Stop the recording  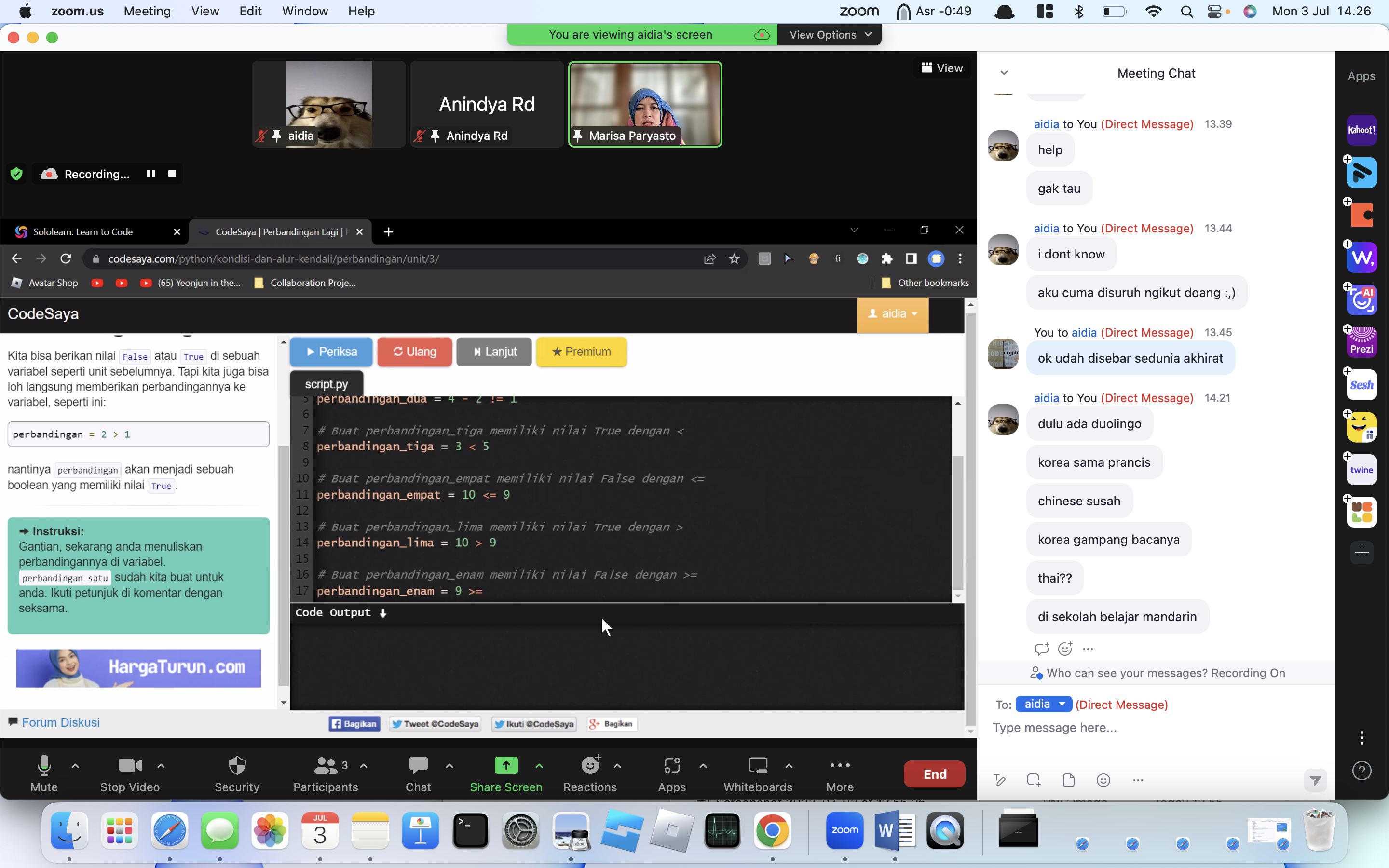pyautogui.click(x=172, y=174)
